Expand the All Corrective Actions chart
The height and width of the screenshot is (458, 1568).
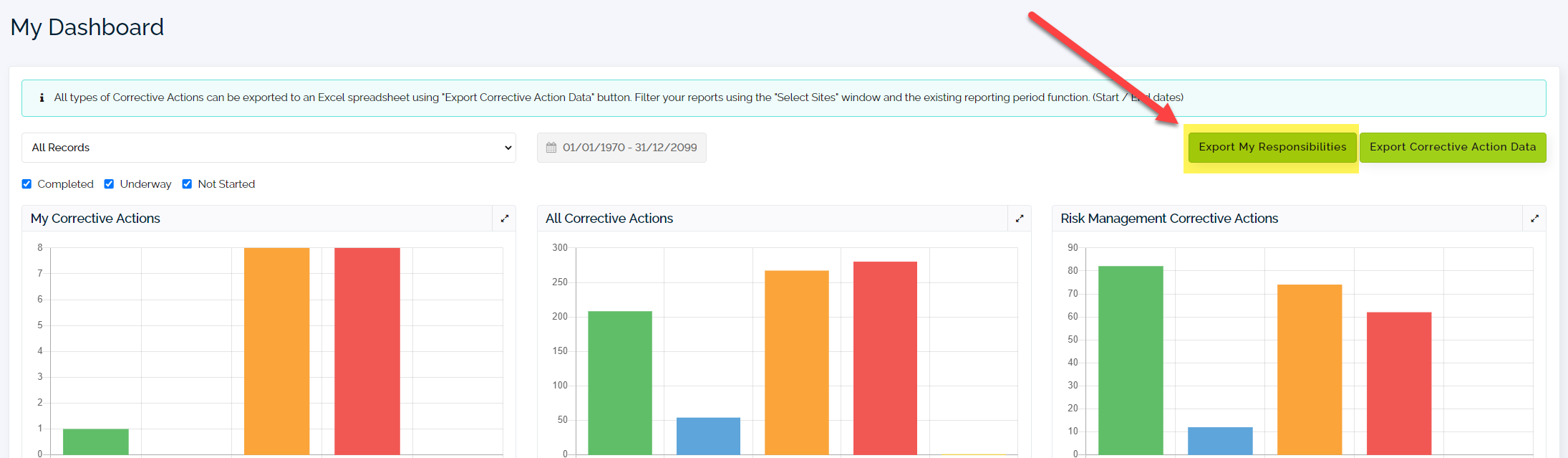[1020, 219]
